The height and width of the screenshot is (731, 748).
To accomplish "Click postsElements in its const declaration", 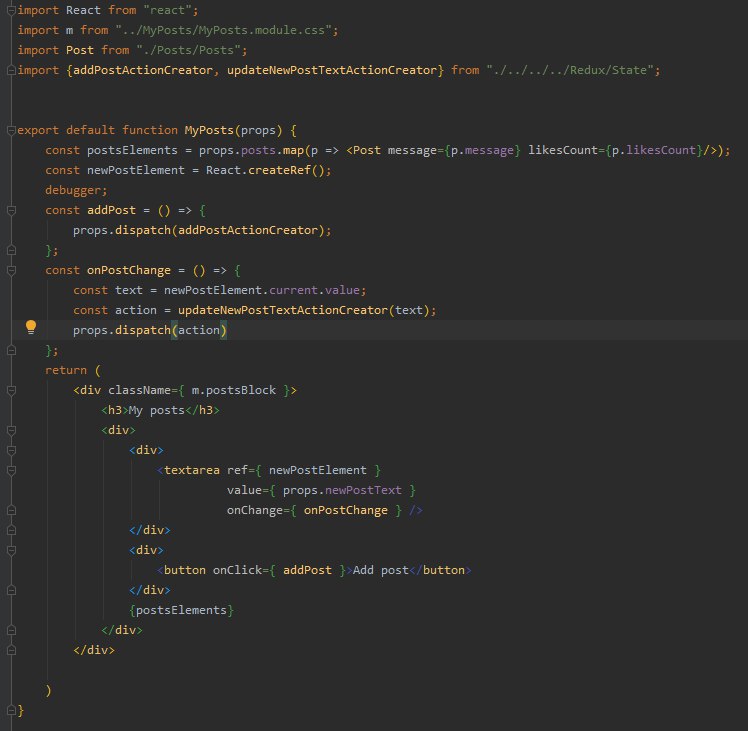I will [132, 150].
